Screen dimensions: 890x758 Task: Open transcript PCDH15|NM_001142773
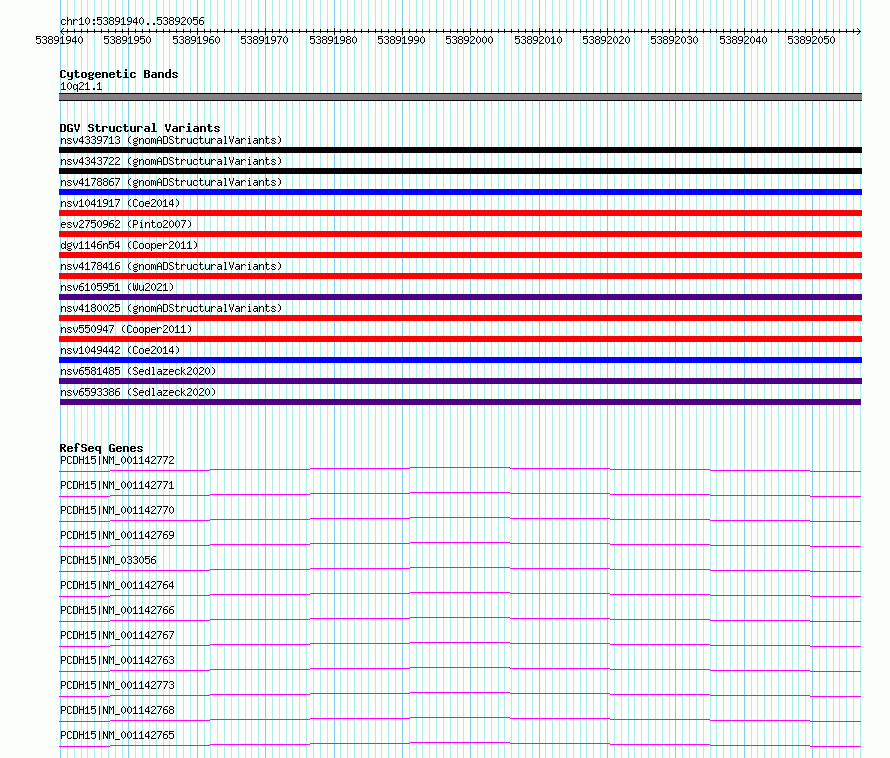point(117,685)
